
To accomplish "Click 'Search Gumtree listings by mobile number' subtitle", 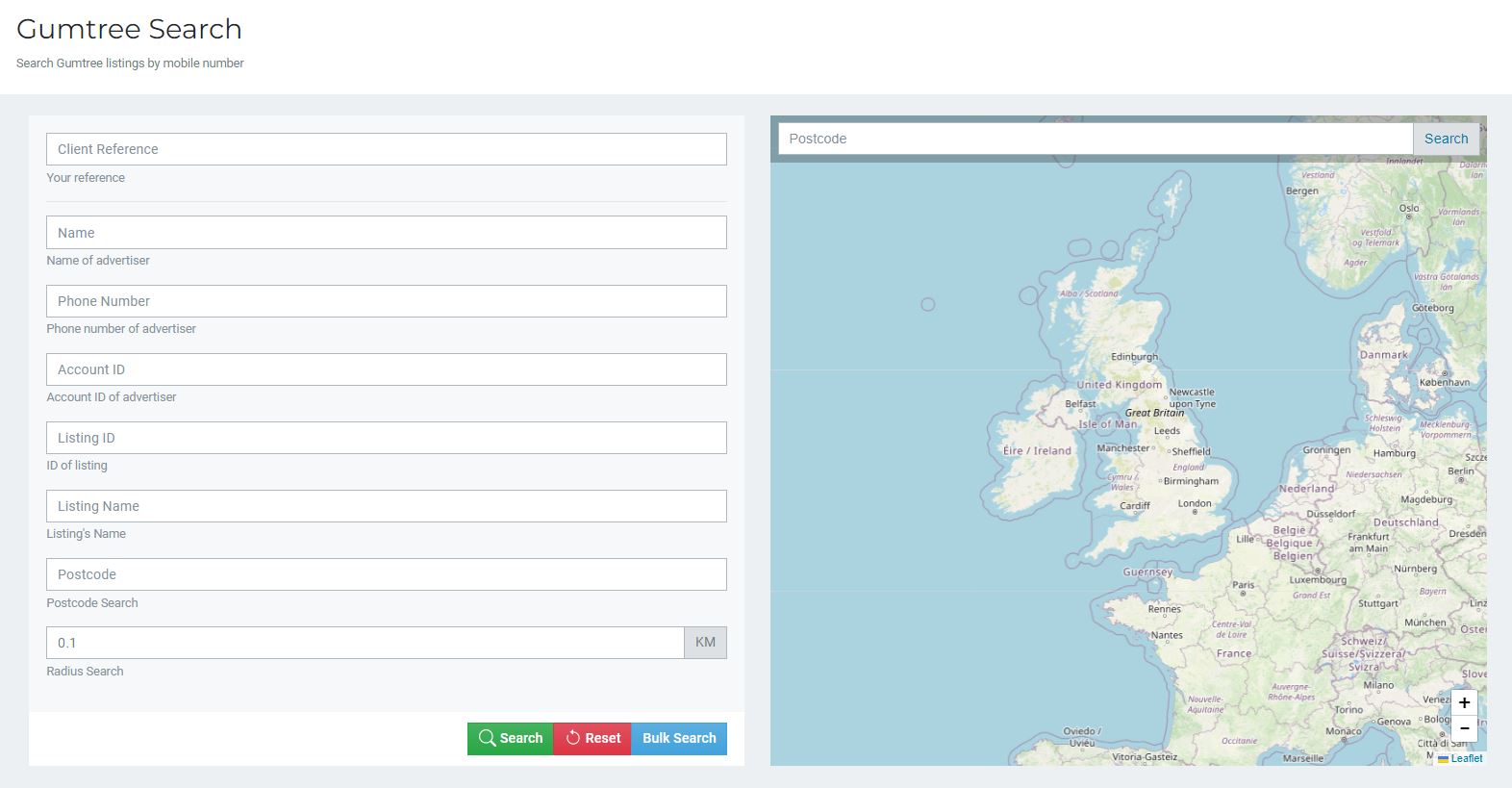I will [x=130, y=63].
